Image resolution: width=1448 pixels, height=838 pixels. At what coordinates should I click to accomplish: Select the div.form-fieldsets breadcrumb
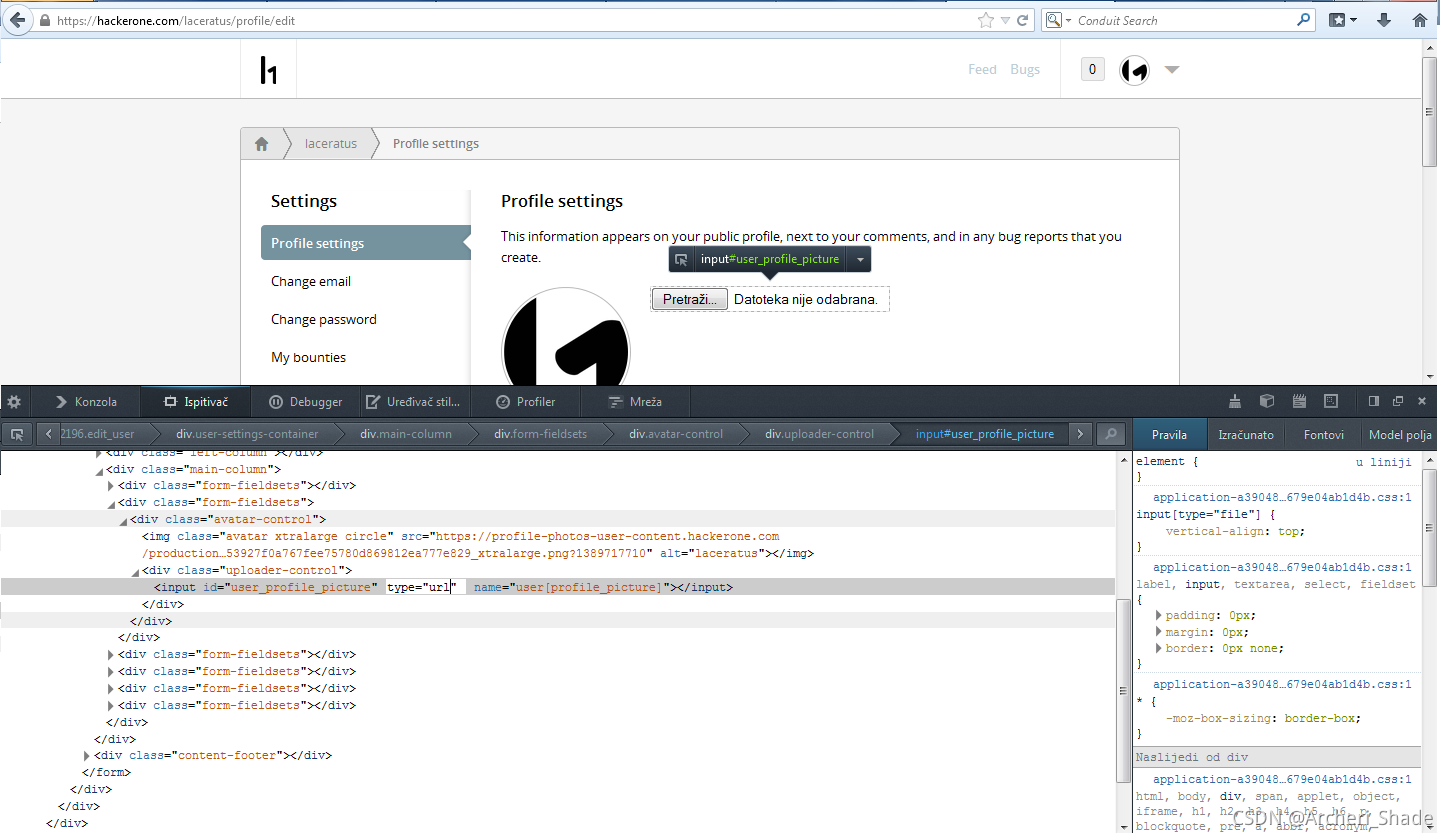pos(541,434)
